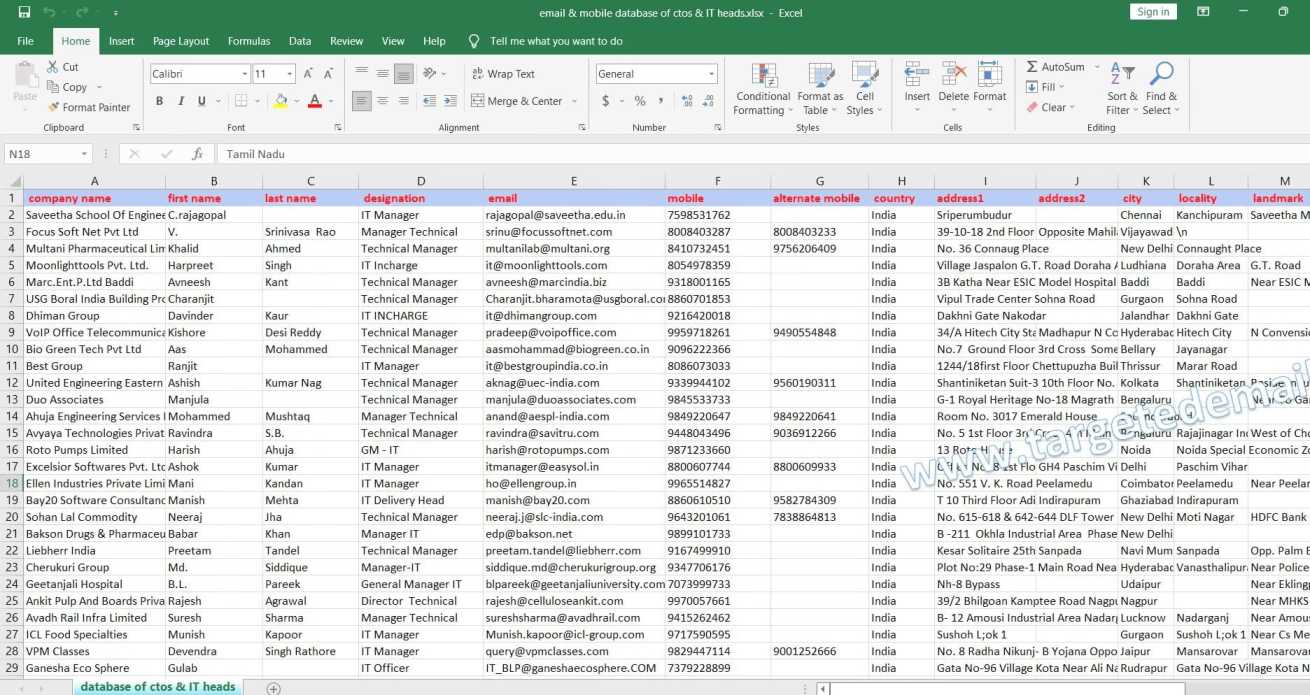Click the Insert Function fx icon

click(198, 154)
